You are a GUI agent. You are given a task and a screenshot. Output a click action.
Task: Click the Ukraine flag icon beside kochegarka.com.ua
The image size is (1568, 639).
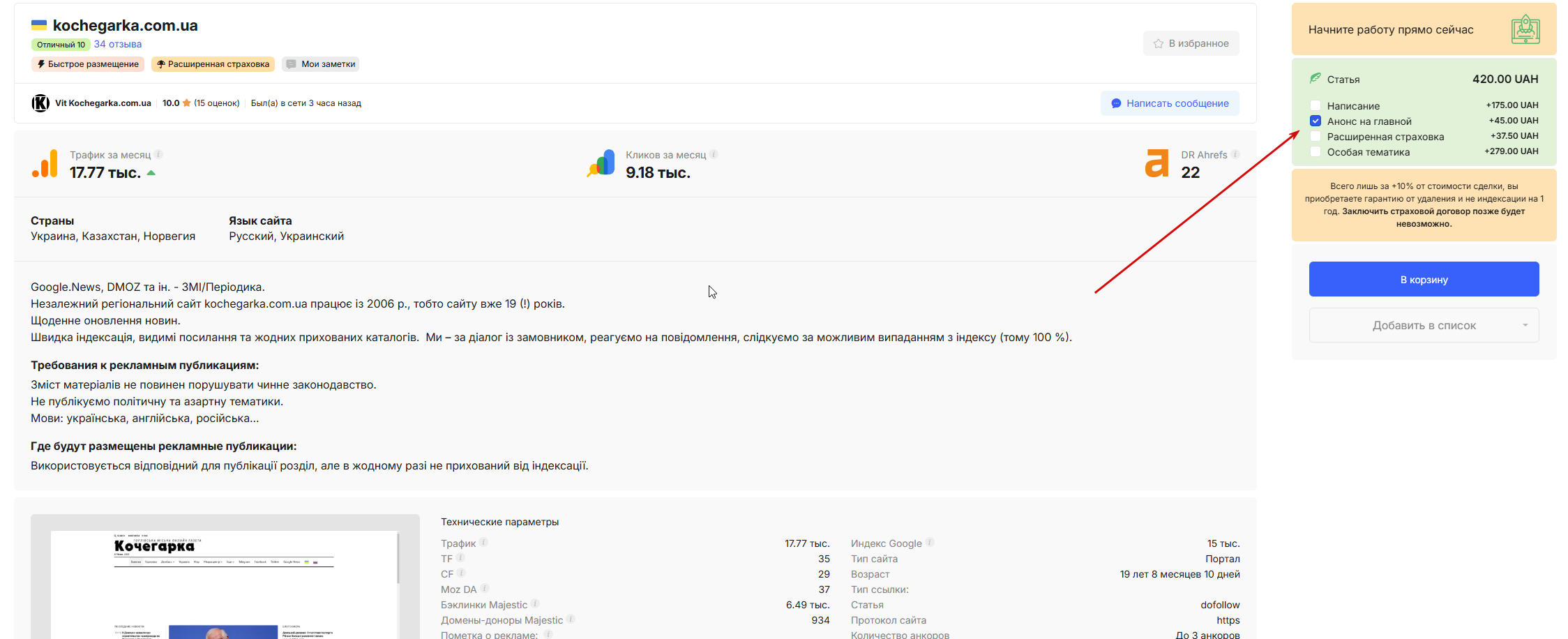point(39,25)
